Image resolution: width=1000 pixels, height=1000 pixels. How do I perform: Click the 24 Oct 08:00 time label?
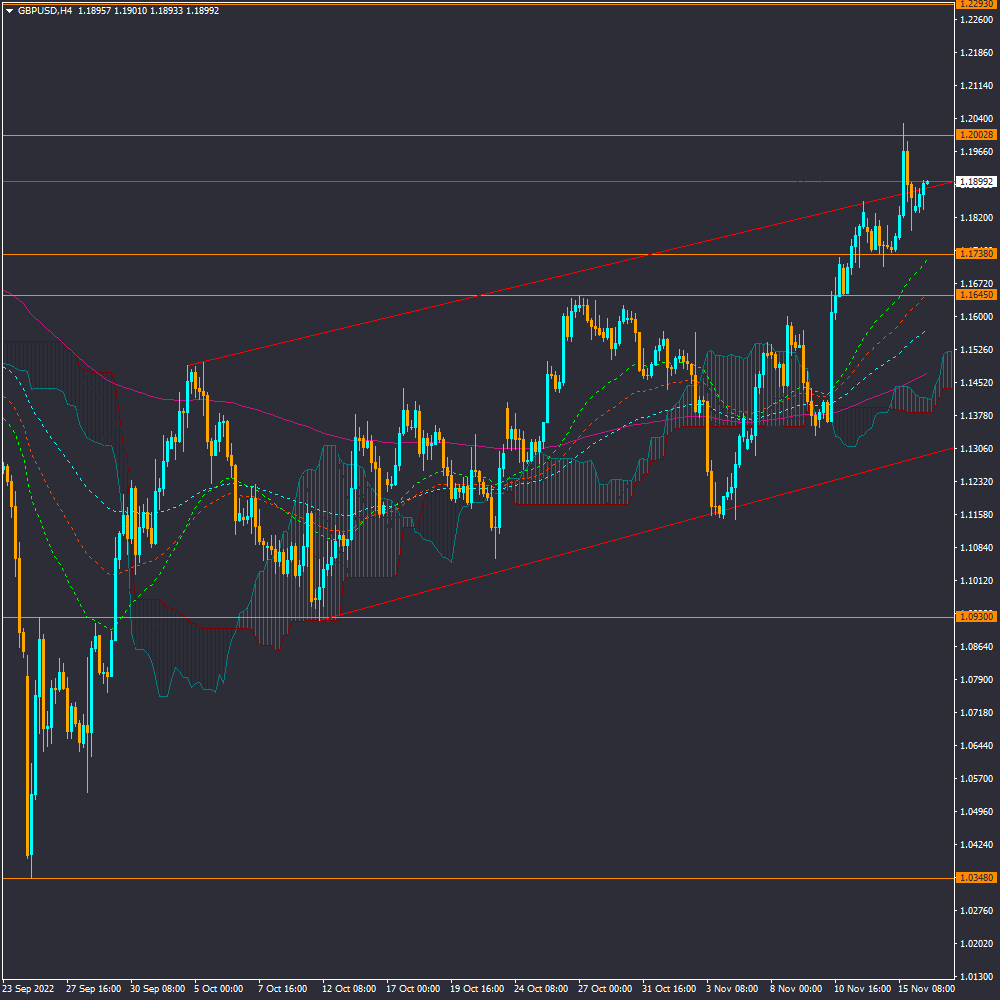click(x=539, y=988)
